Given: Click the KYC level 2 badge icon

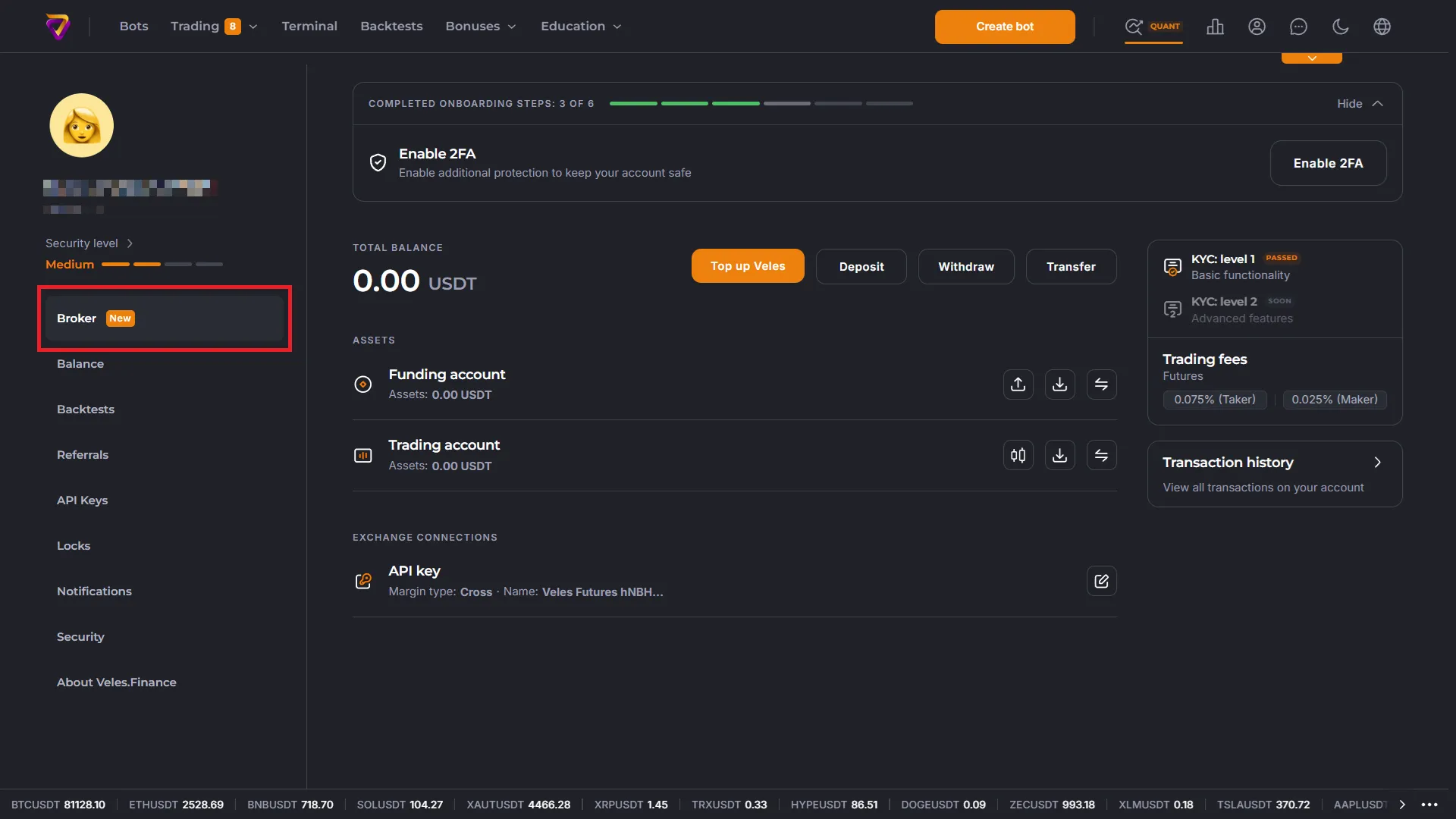Looking at the screenshot, I should tap(1172, 309).
